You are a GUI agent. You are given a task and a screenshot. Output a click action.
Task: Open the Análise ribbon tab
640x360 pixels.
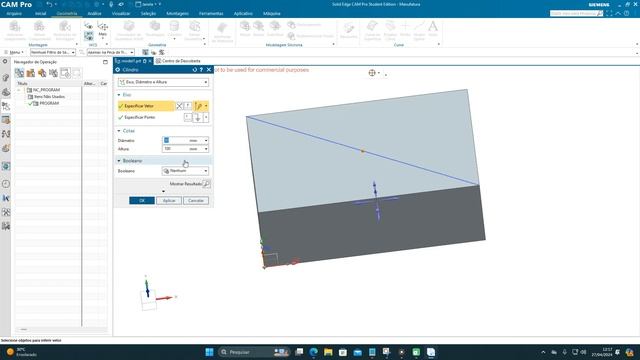click(94, 13)
